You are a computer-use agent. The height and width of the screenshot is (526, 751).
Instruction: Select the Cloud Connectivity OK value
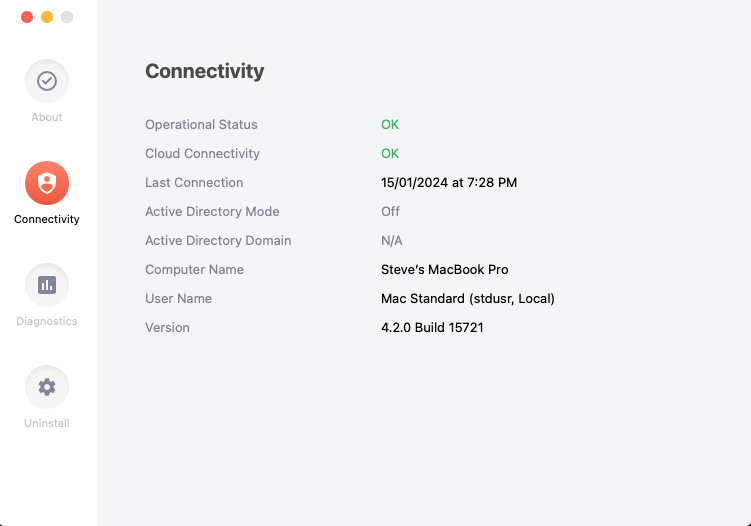pos(390,154)
